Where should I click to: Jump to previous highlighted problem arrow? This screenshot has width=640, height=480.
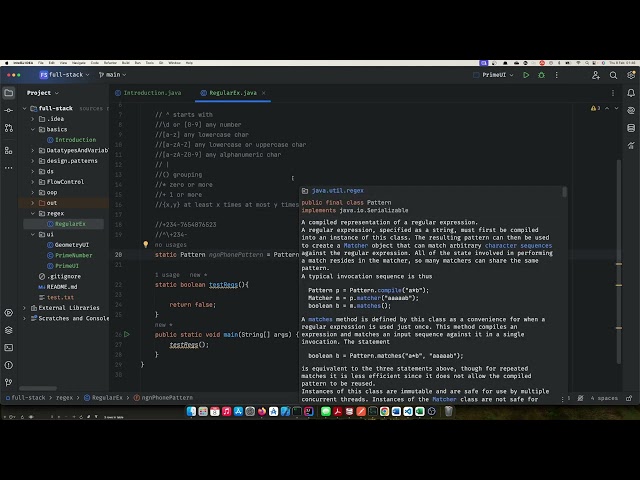607,108
